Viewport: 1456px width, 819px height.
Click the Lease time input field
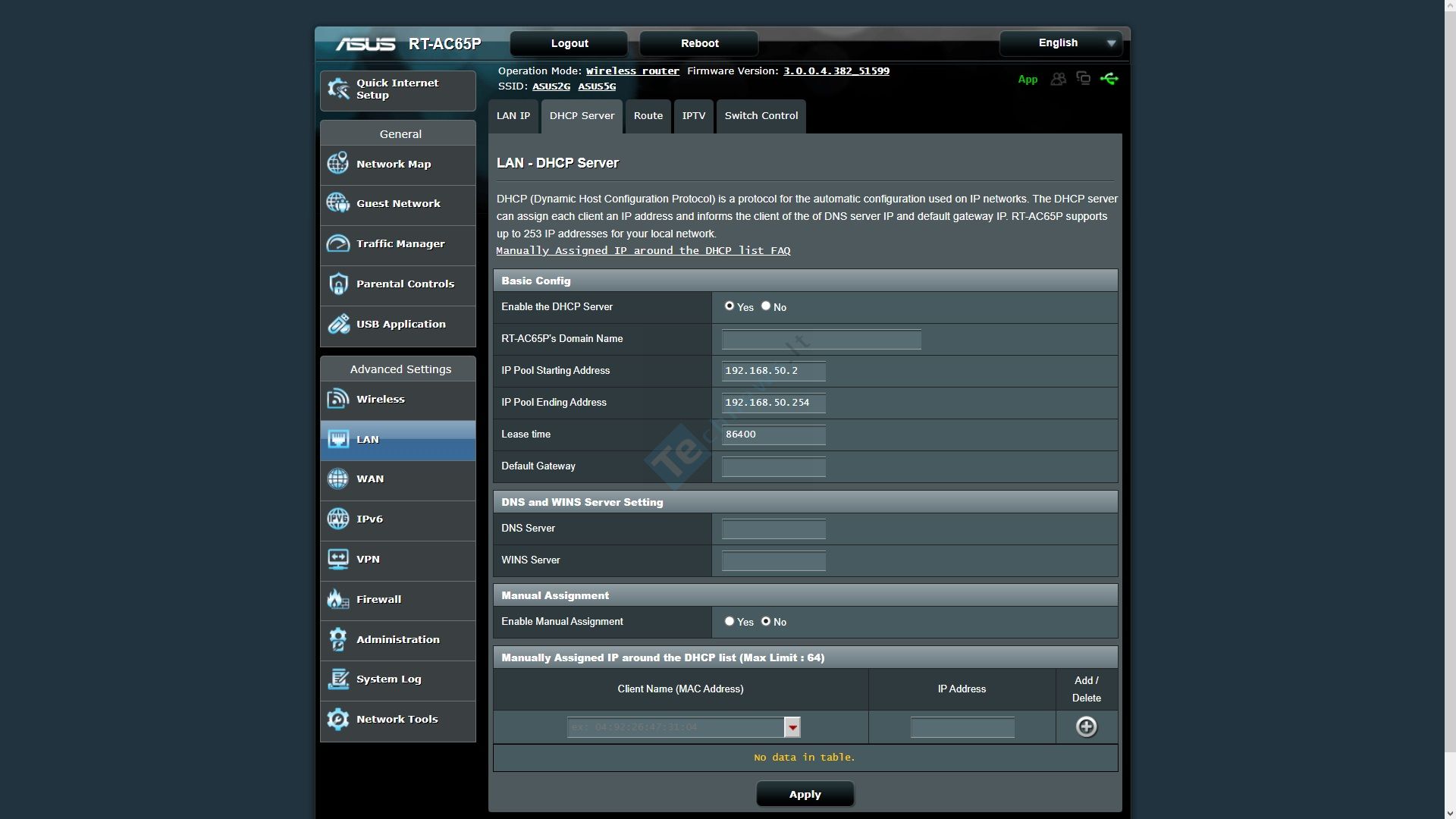tap(773, 435)
